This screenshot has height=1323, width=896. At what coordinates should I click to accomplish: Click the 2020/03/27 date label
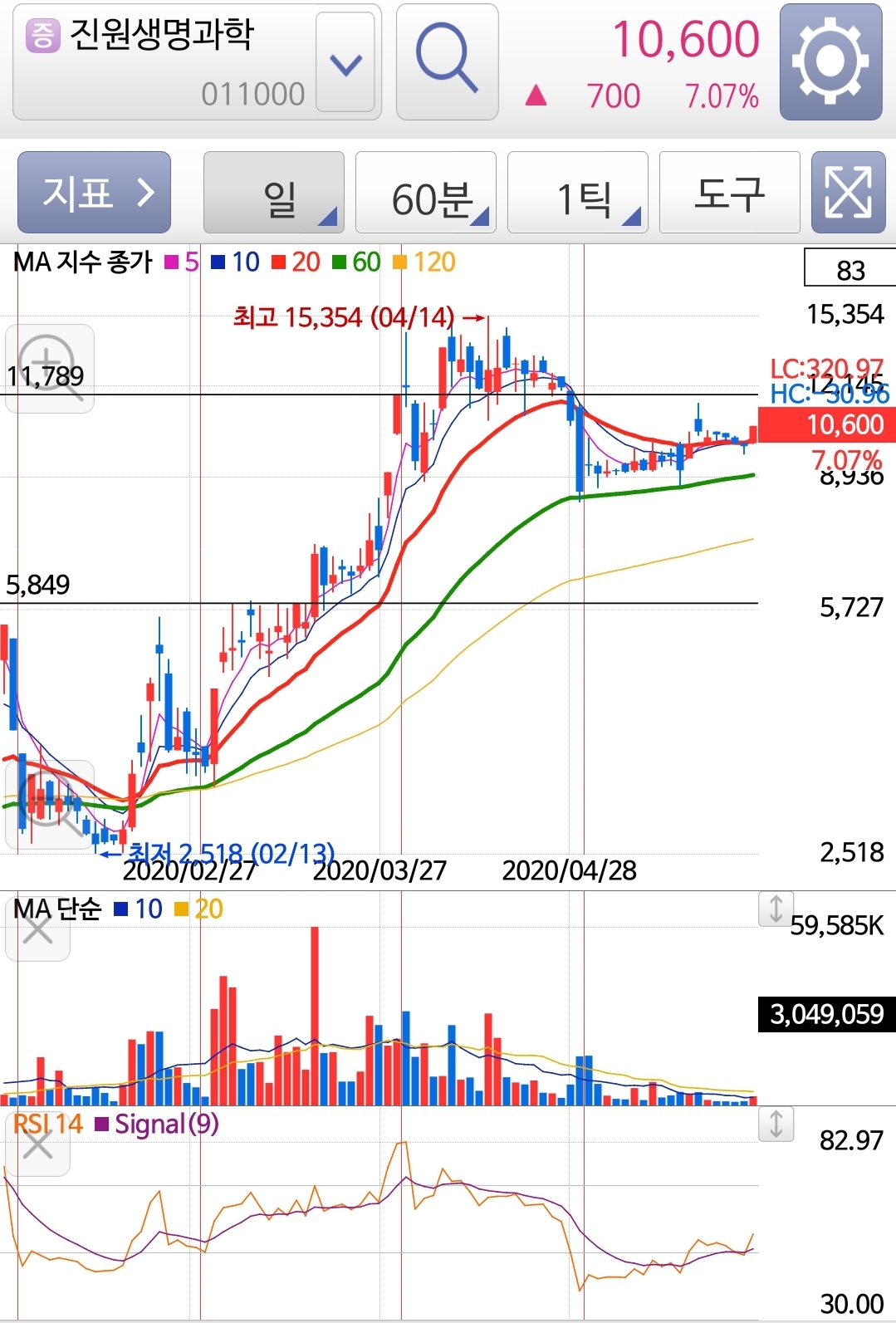[379, 870]
